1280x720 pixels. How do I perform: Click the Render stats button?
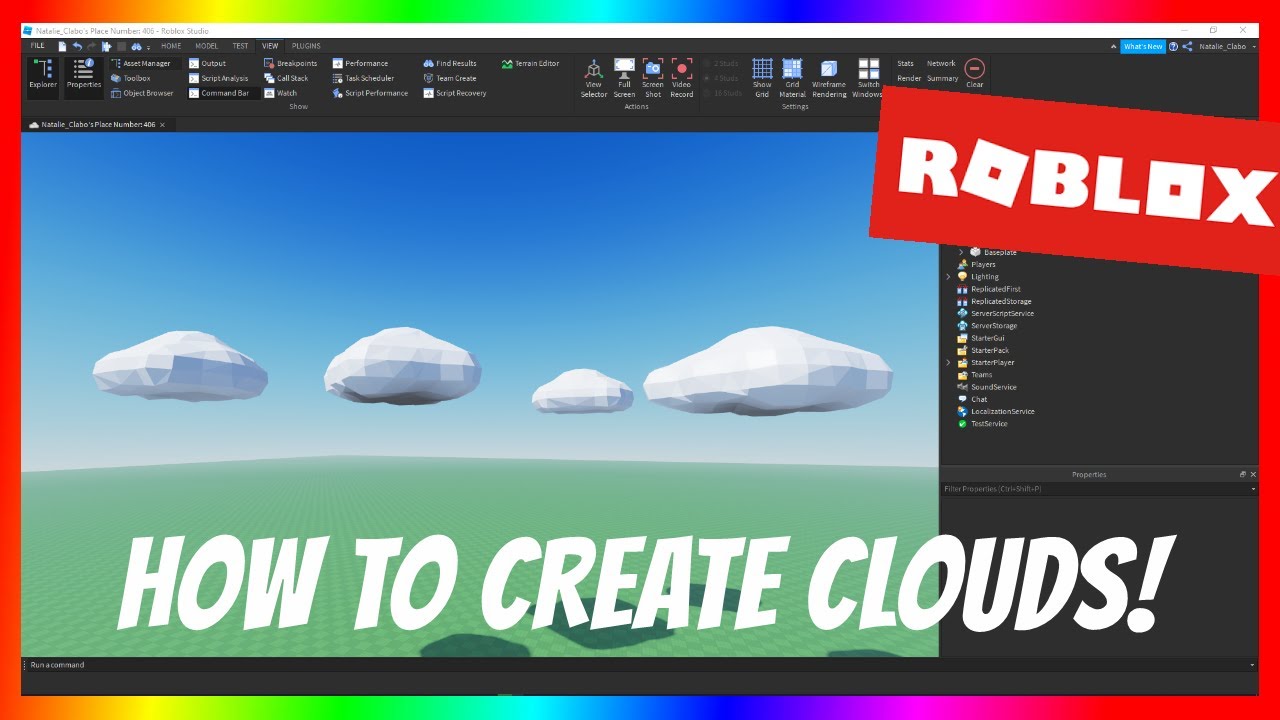pyautogui.click(x=909, y=78)
